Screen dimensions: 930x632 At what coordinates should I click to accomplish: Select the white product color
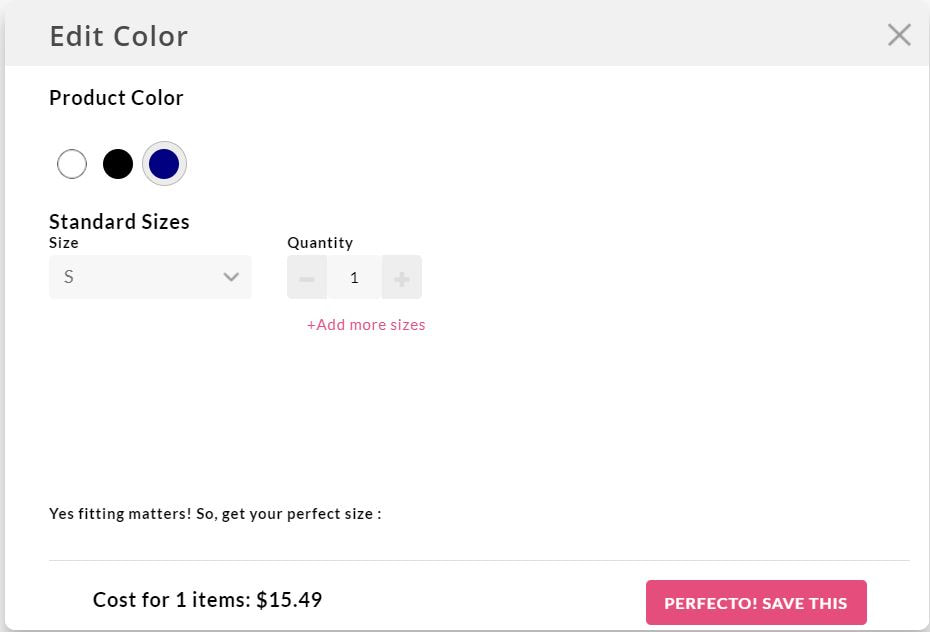tap(72, 164)
